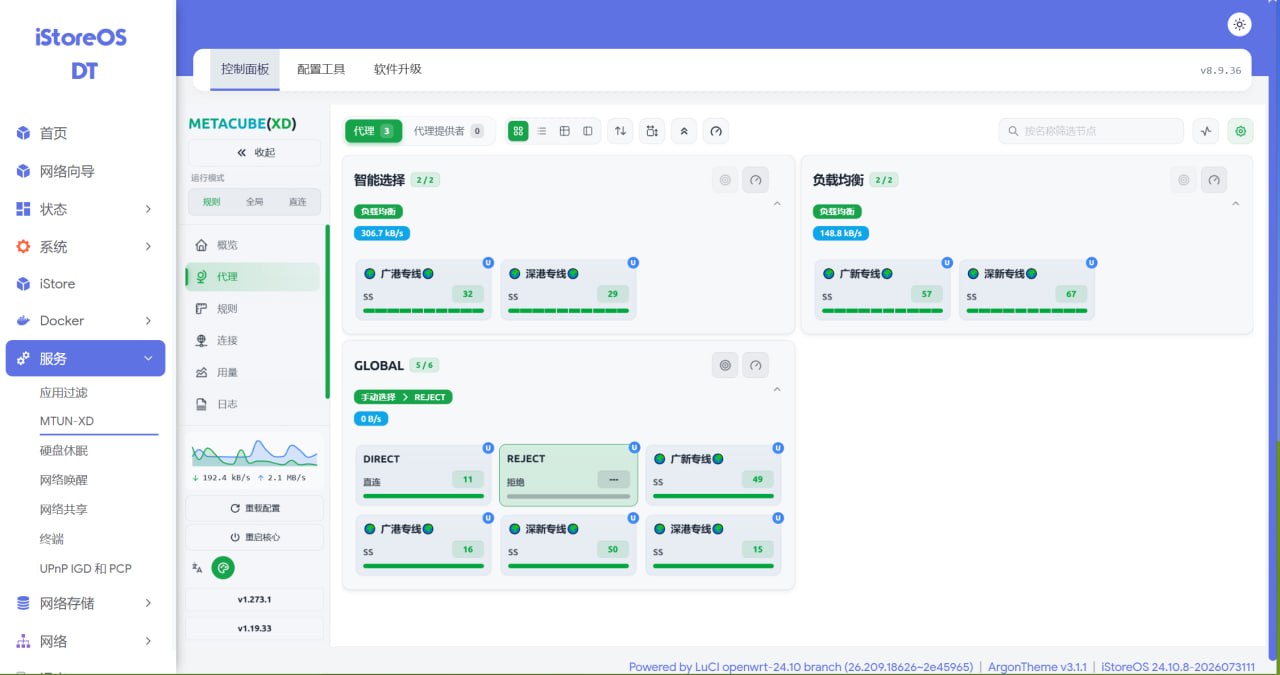Open iStore in left sidebar
1280x675 pixels.
pos(85,284)
